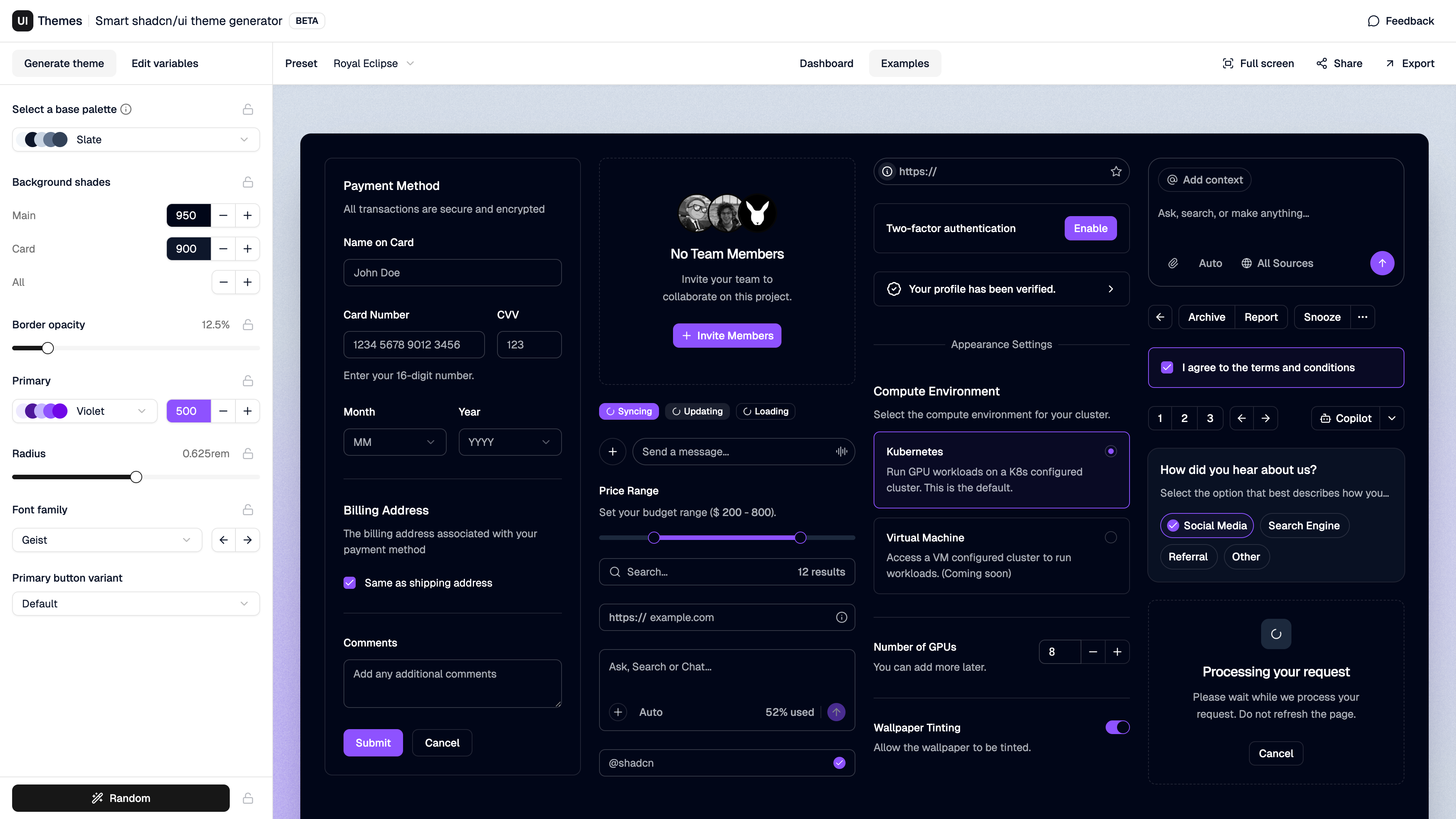Open the Dashboard tab
1456x819 pixels.
[826, 63]
